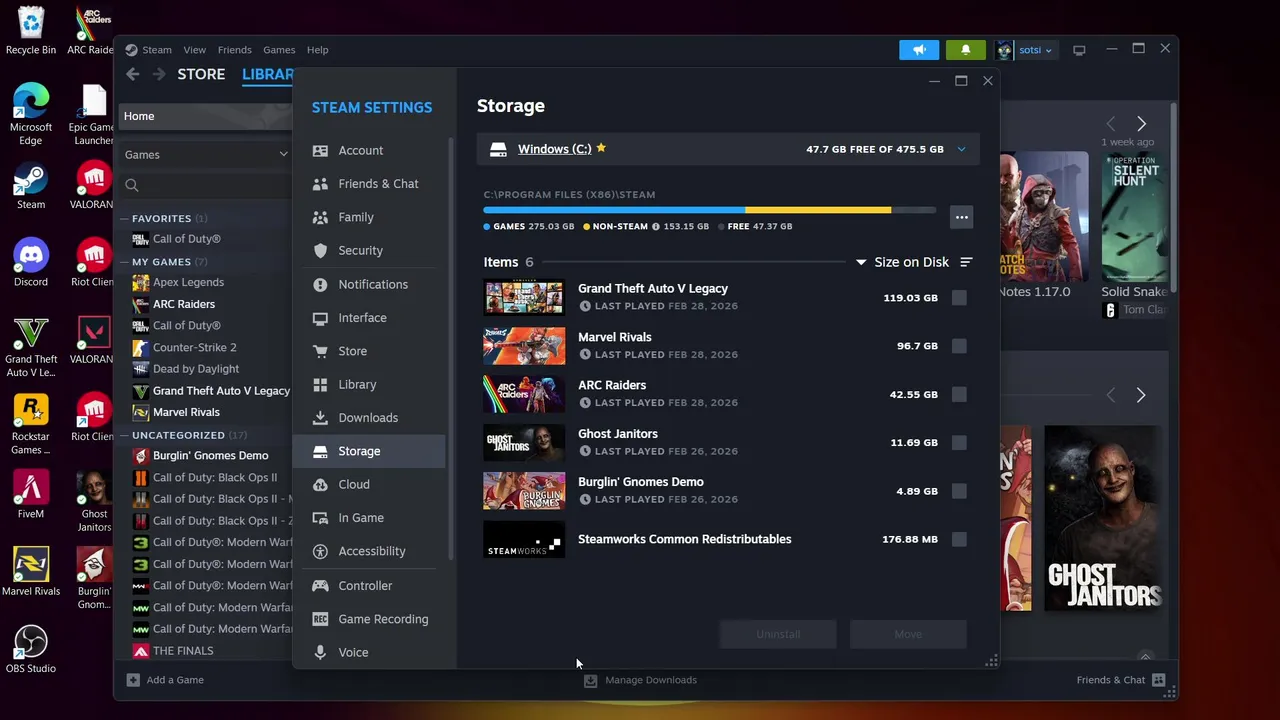This screenshot has height=720, width=1280.
Task: Click Manage Downloads link
Action: click(641, 680)
